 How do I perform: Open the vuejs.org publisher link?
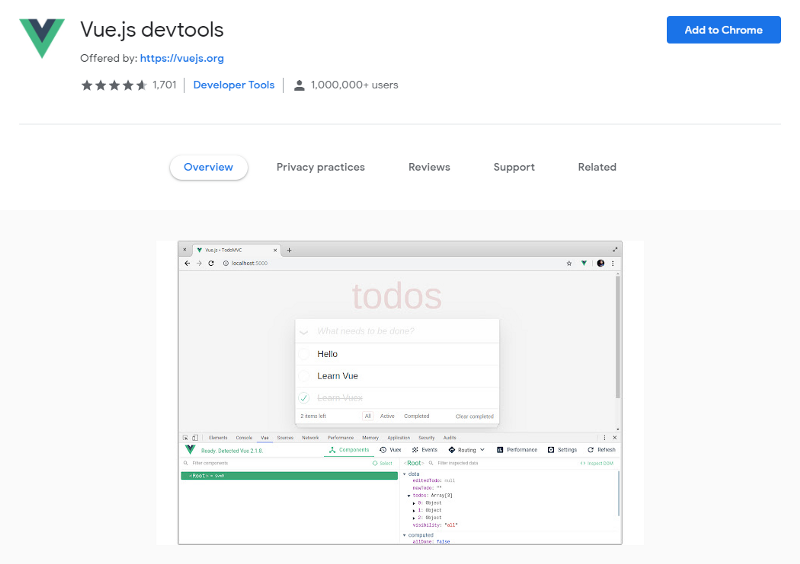pos(182,58)
